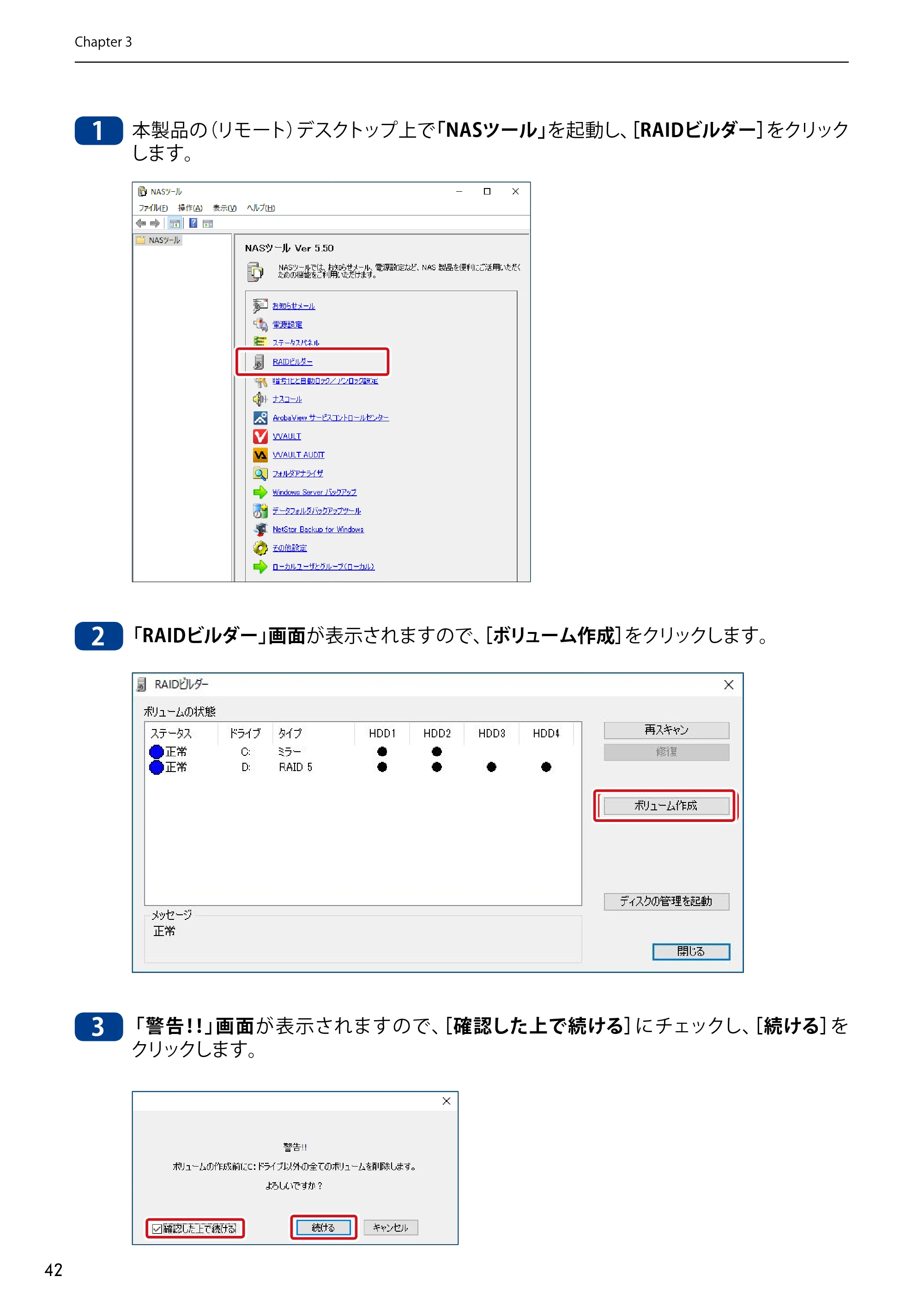The height and width of the screenshot is (1307, 924).
Task: Close the 警告!! warning dialog with X
Action: [x=447, y=1101]
